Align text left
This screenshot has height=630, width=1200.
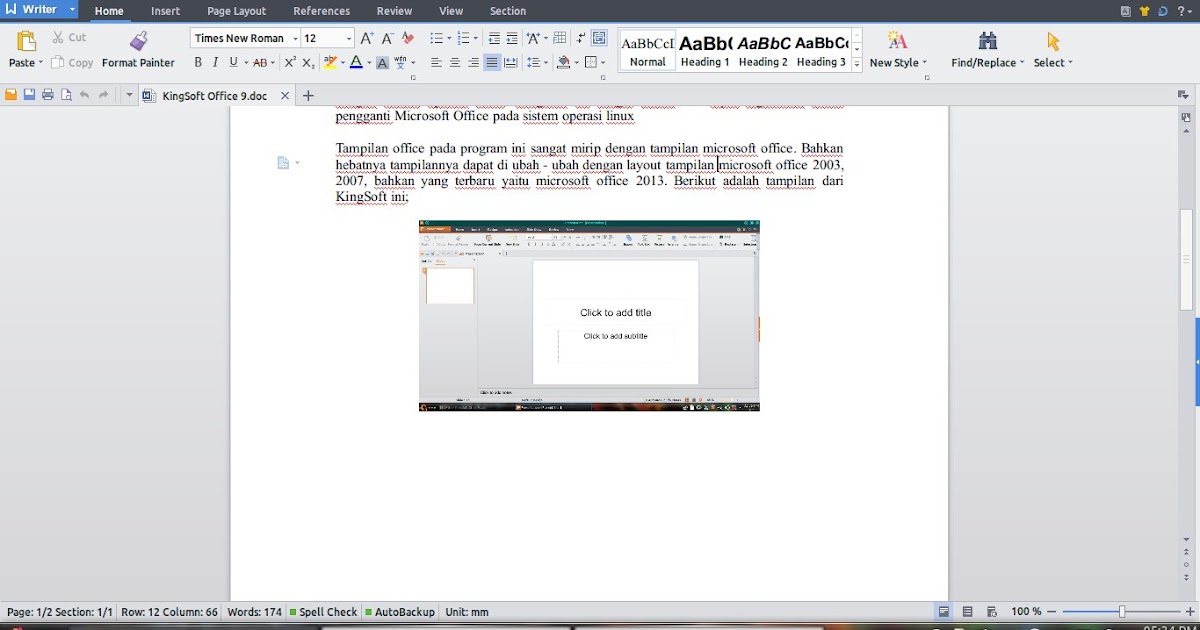[436, 62]
